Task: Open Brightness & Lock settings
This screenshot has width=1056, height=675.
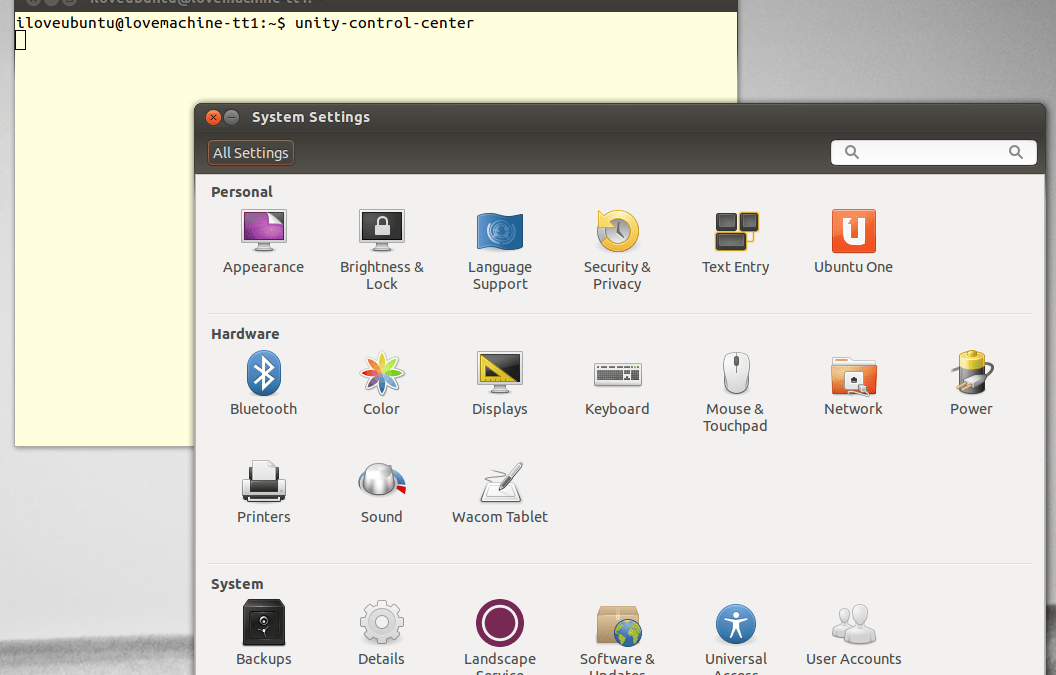Action: pos(381,249)
